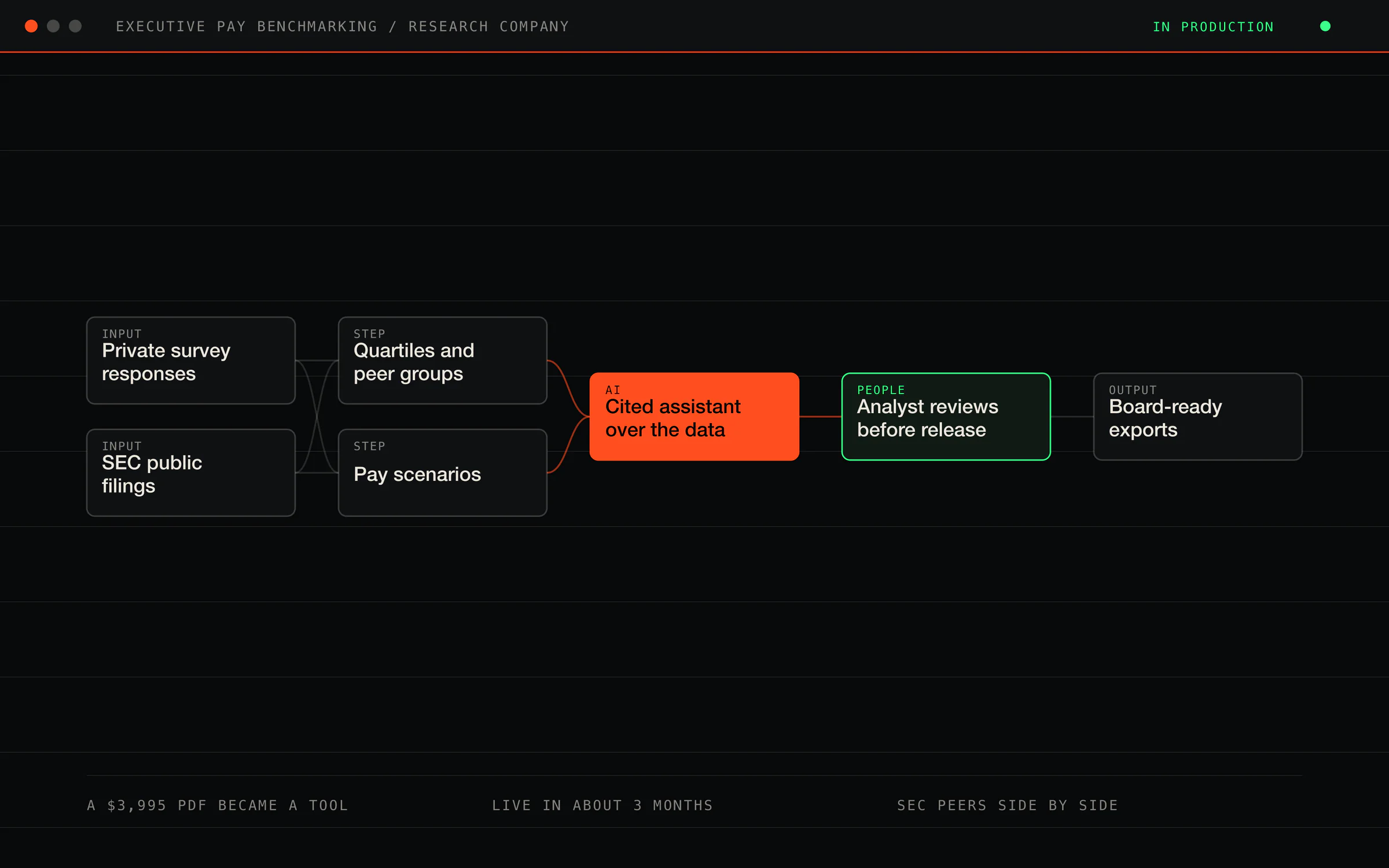
Task: Click the Executive Pay Benchmarking header title
Action: click(x=343, y=27)
